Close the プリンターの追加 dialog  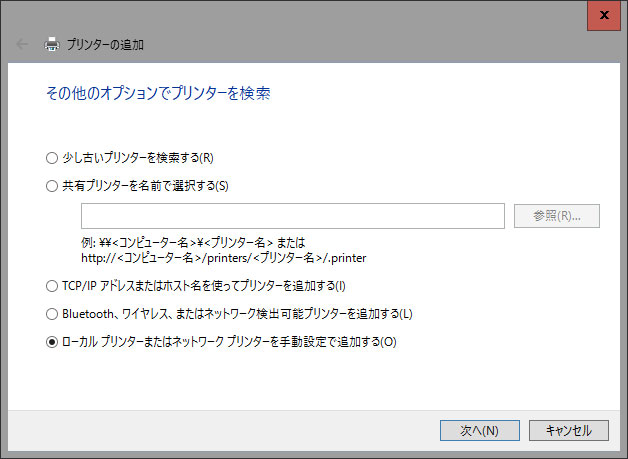click(x=604, y=15)
